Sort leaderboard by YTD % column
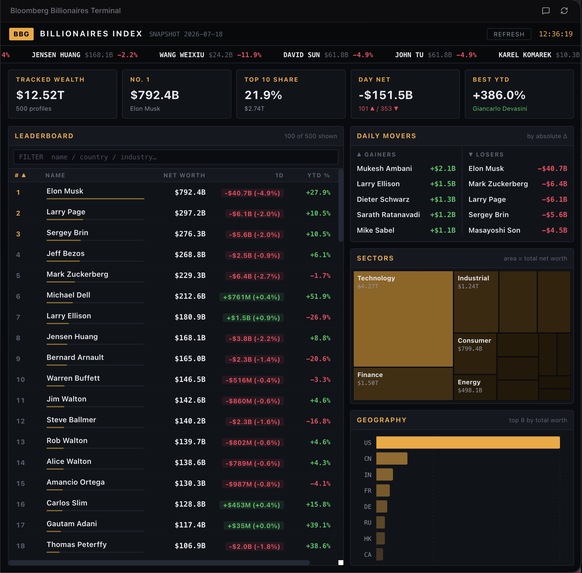582x573 pixels. click(318, 175)
